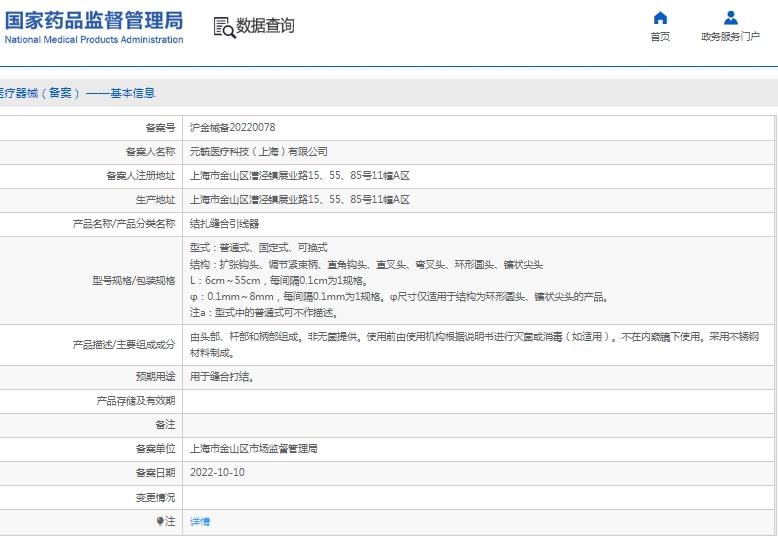Click 产品名称/产品分类名称 label

pyautogui.click(x=124, y=223)
